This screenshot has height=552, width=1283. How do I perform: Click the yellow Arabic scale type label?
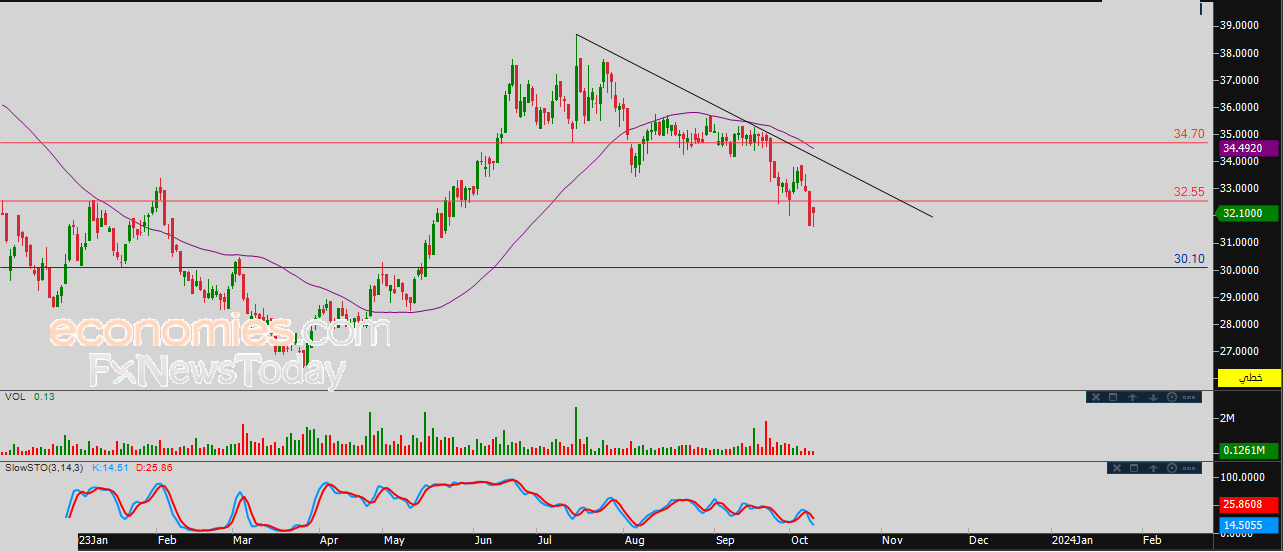(x=1250, y=378)
